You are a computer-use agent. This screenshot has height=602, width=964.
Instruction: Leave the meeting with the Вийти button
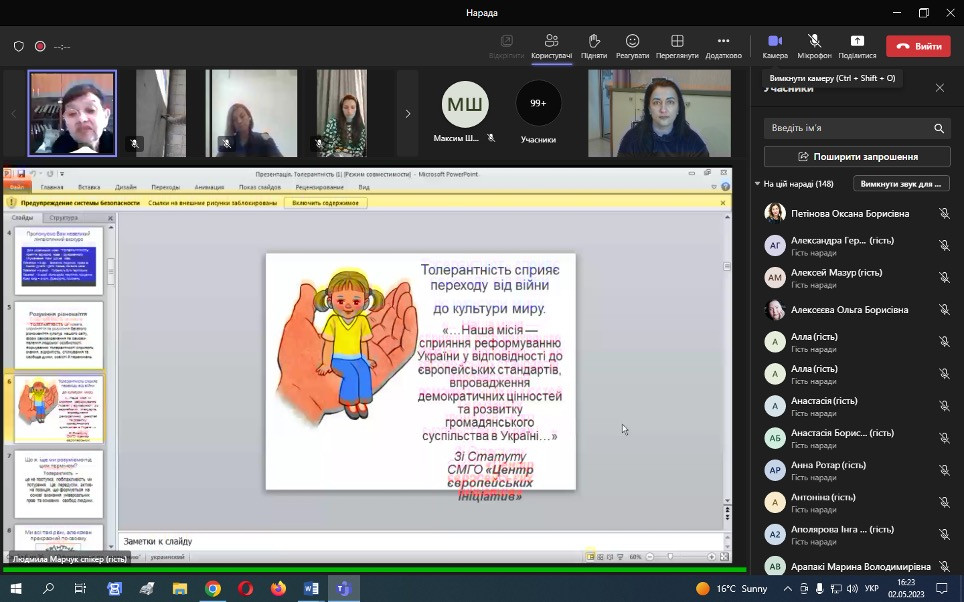pos(919,46)
